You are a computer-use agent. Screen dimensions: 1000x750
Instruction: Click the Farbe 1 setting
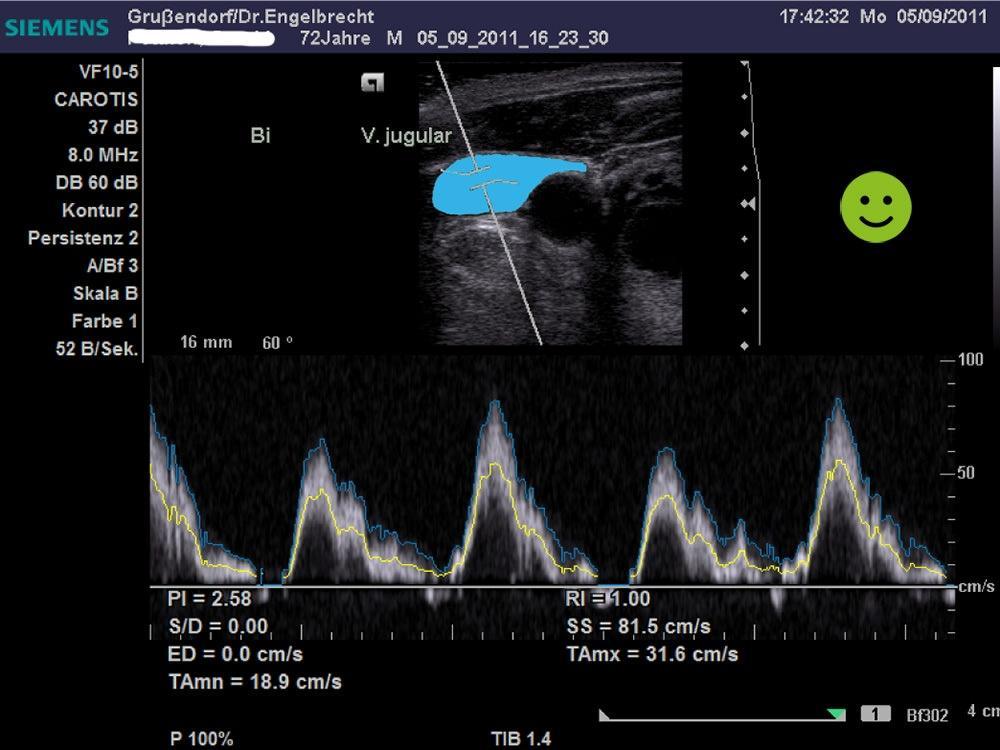[105, 321]
